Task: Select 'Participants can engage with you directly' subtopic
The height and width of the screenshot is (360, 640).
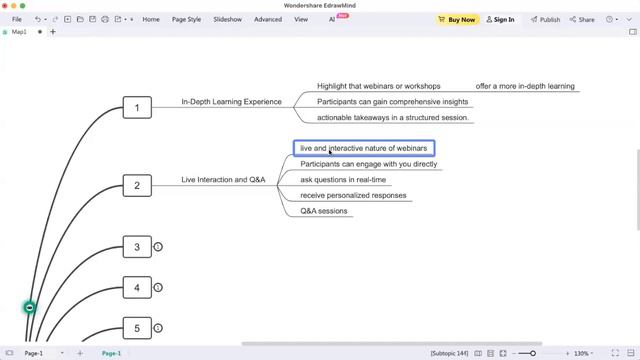Action: (x=369, y=164)
